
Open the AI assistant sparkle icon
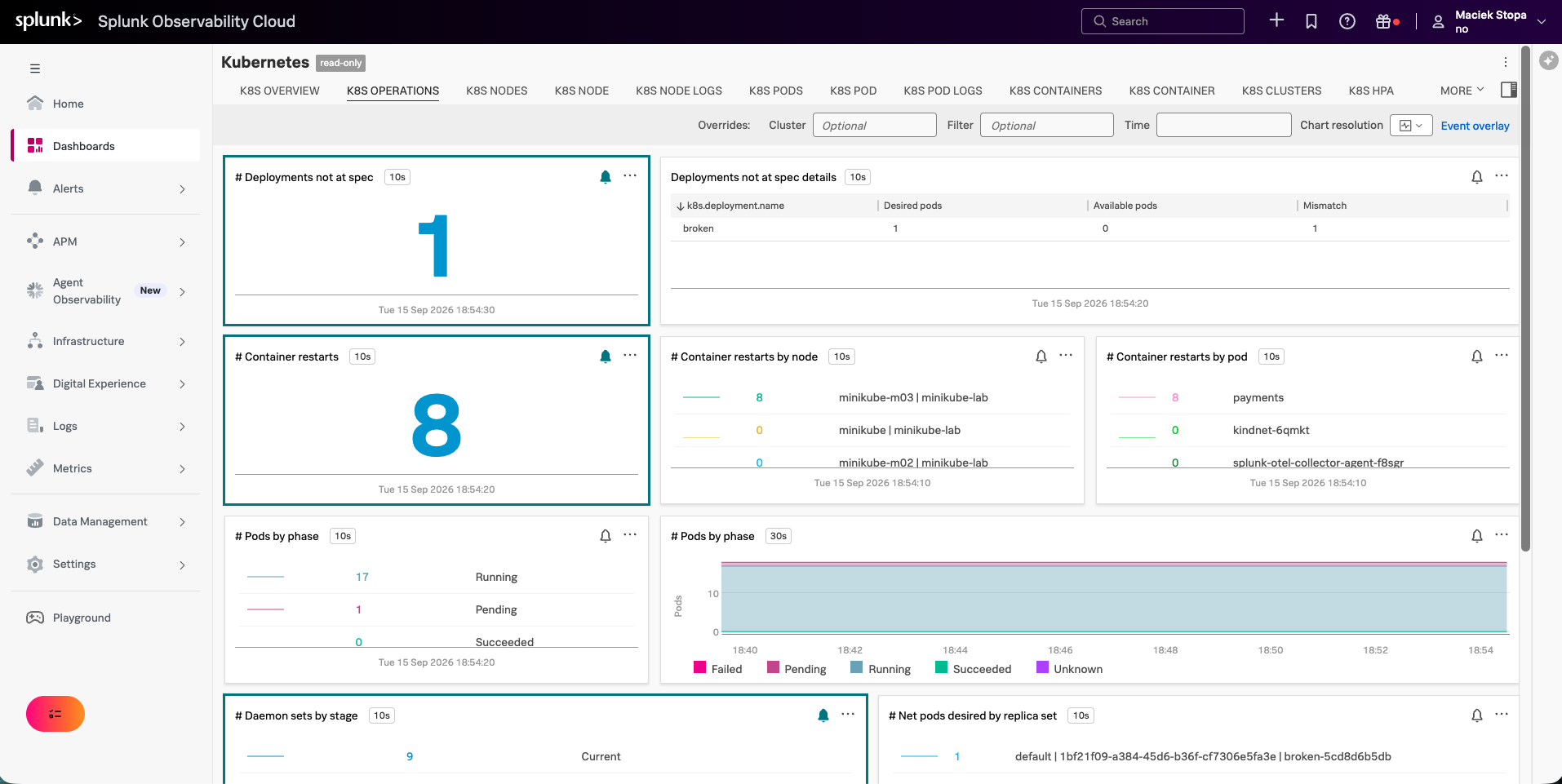coord(1549,60)
